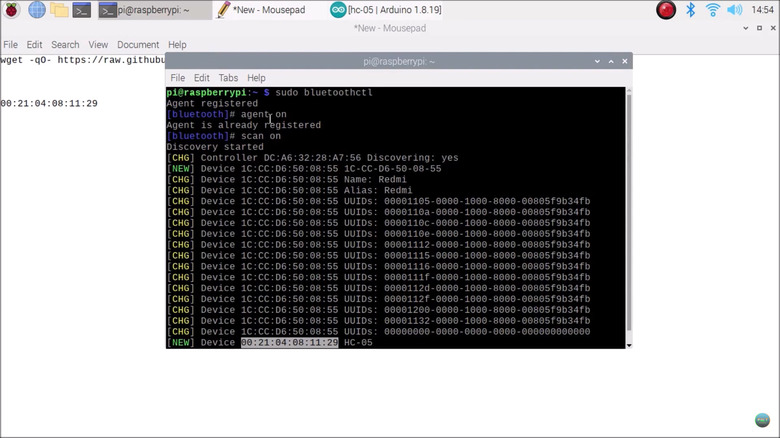Open the File Manager folder icon

(x=60, y=10)
